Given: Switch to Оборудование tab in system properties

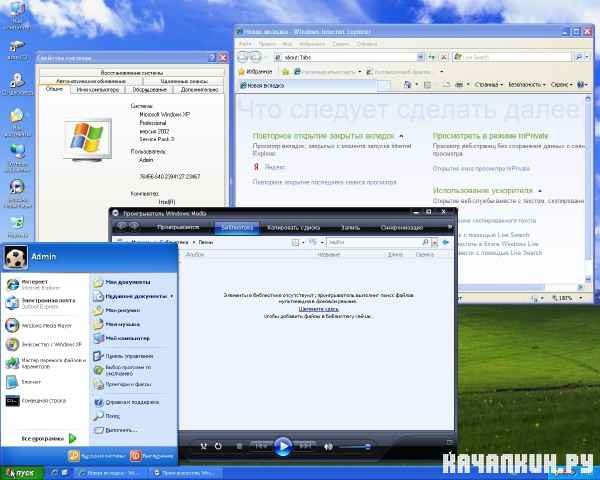Looking at the screenshot, I should (149, 90).
